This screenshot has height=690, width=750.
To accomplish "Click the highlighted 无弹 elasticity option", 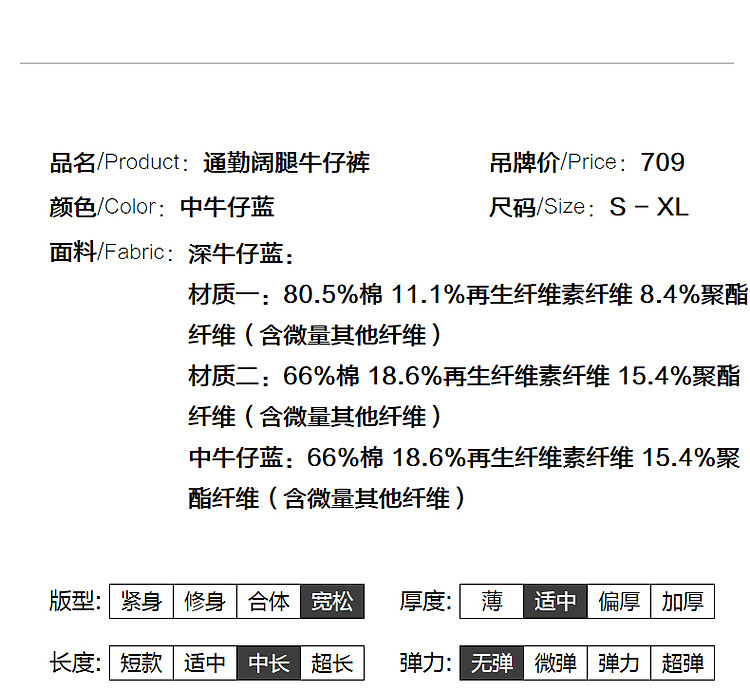I will point(491,662).
